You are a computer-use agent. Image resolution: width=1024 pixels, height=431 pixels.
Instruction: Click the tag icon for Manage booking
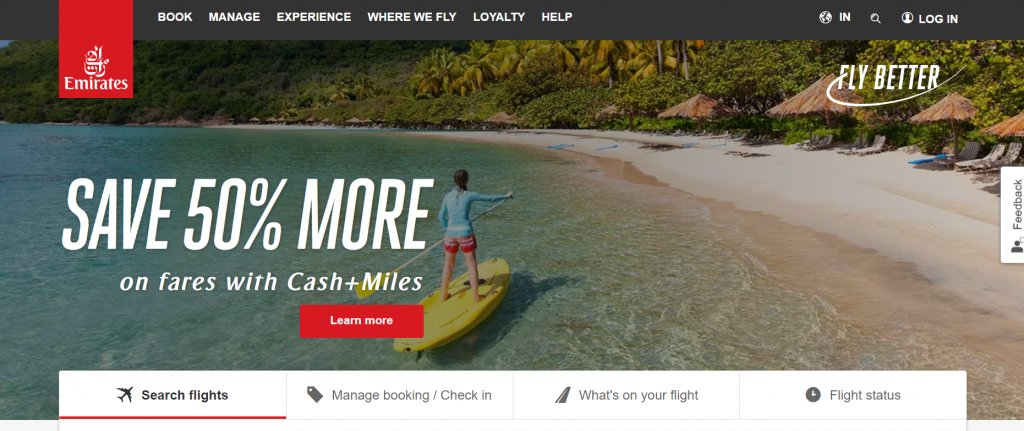click(315, 394)
